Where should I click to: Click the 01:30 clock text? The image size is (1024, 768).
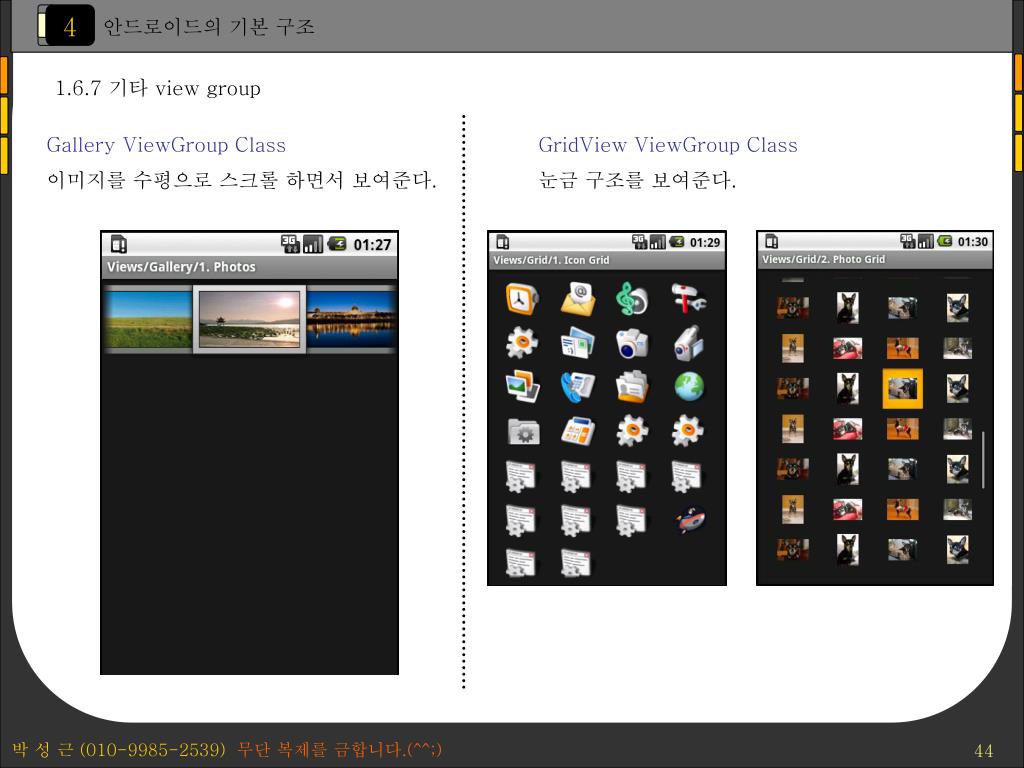pyautogui.click(x=973, y=242)
